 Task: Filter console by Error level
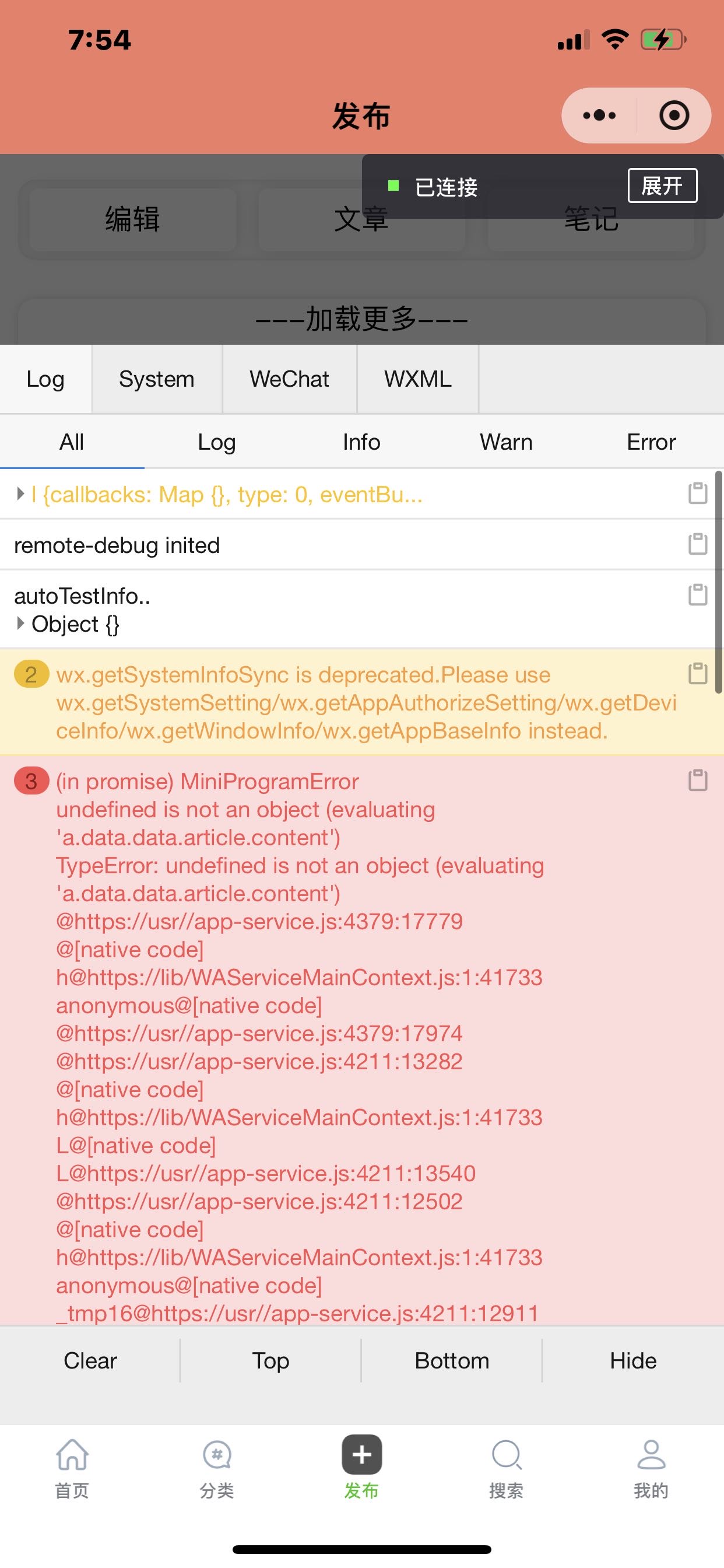(651, 442)
